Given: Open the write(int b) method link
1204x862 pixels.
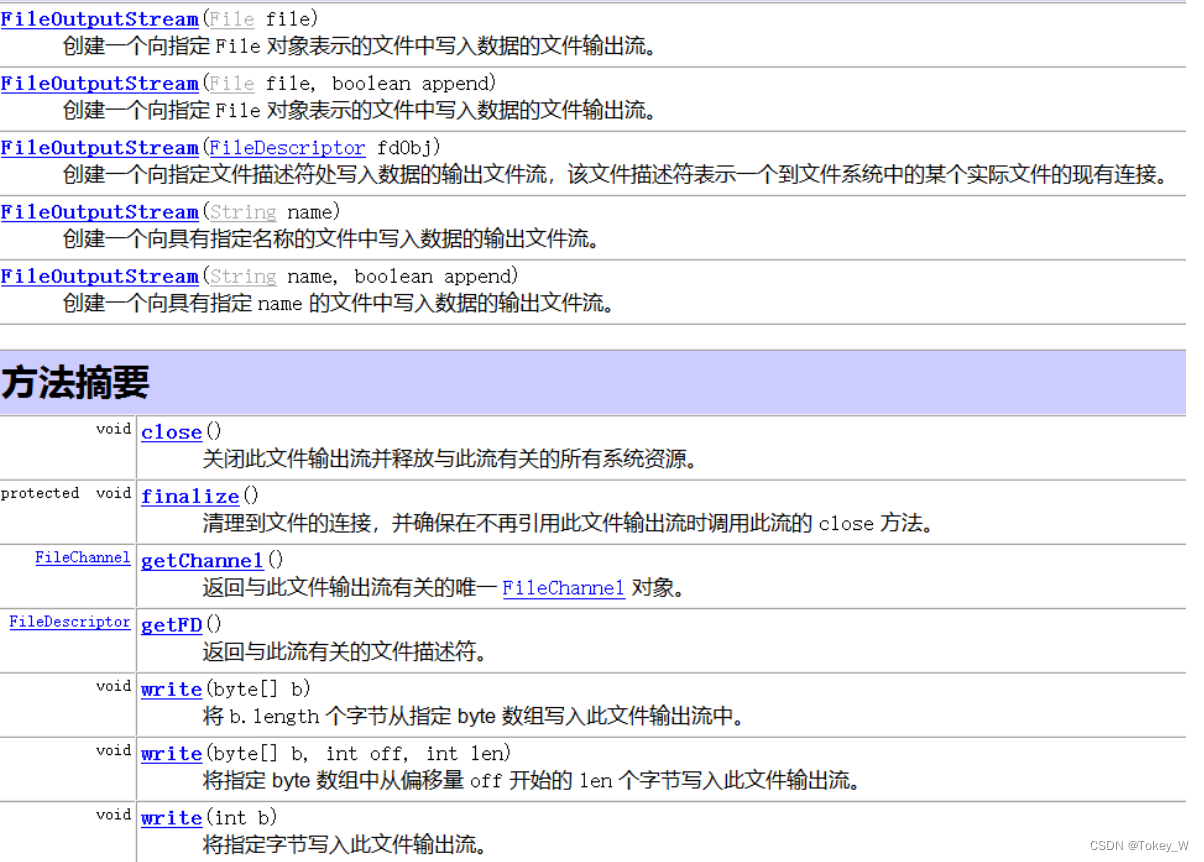Looking at the screenshot, I should [x=171, y=817].
